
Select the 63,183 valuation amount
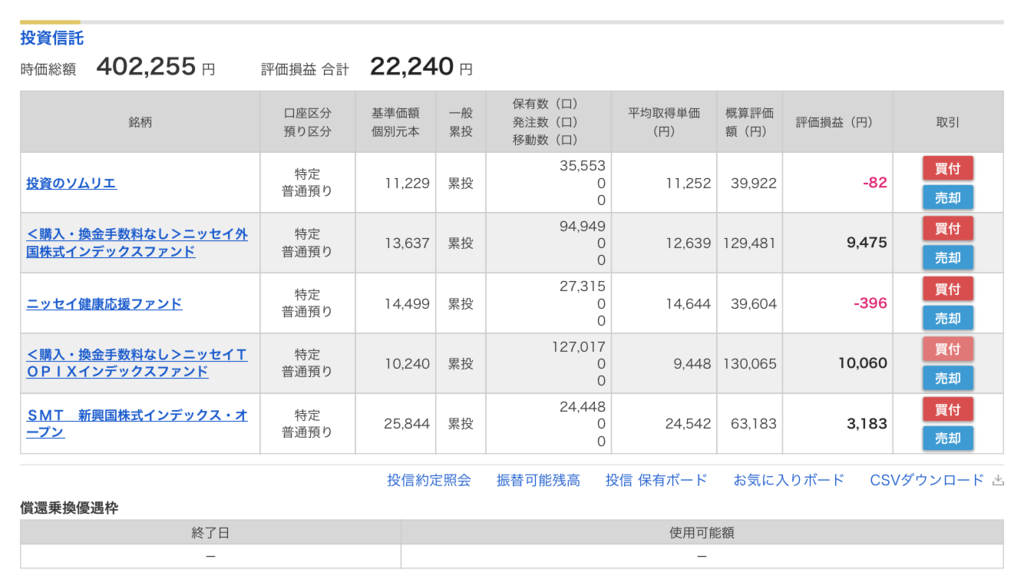(754, 424)
